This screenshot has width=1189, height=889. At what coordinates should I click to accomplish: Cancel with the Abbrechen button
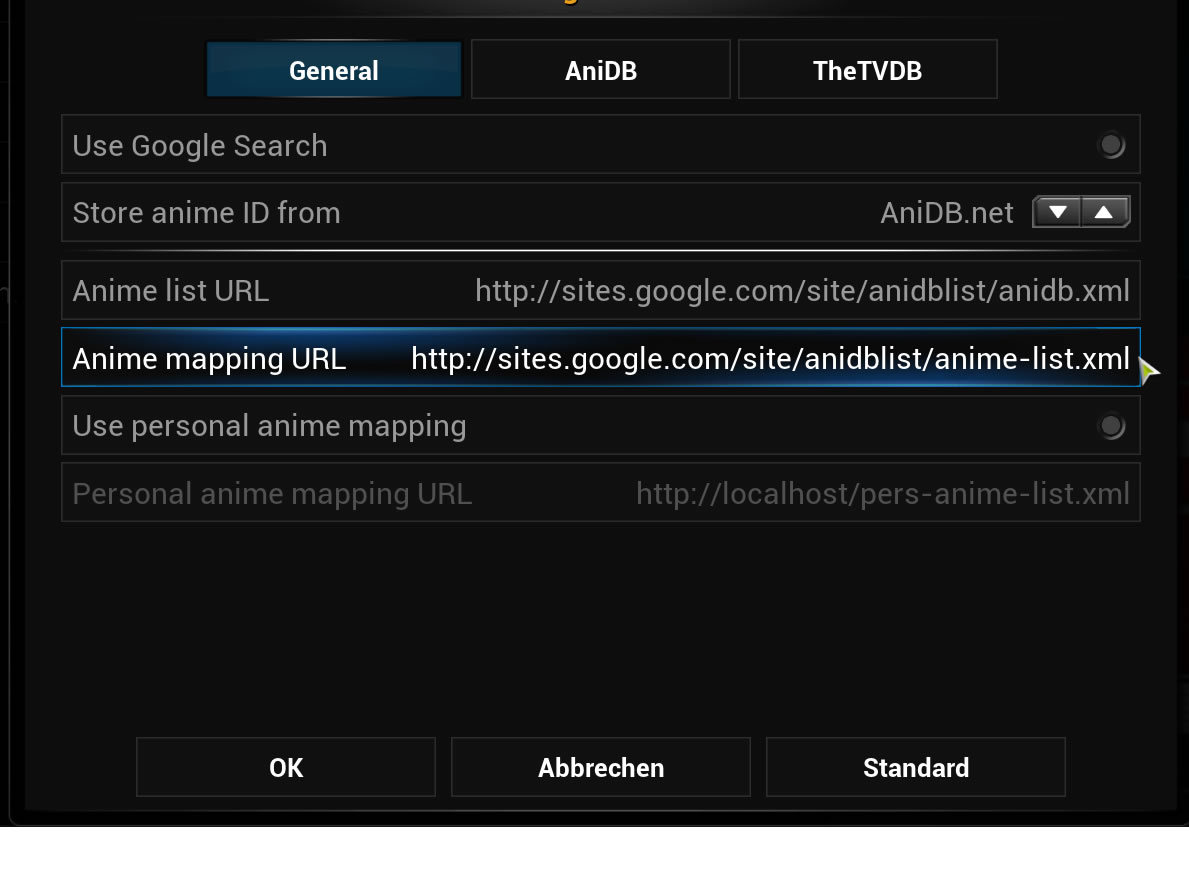601,767
